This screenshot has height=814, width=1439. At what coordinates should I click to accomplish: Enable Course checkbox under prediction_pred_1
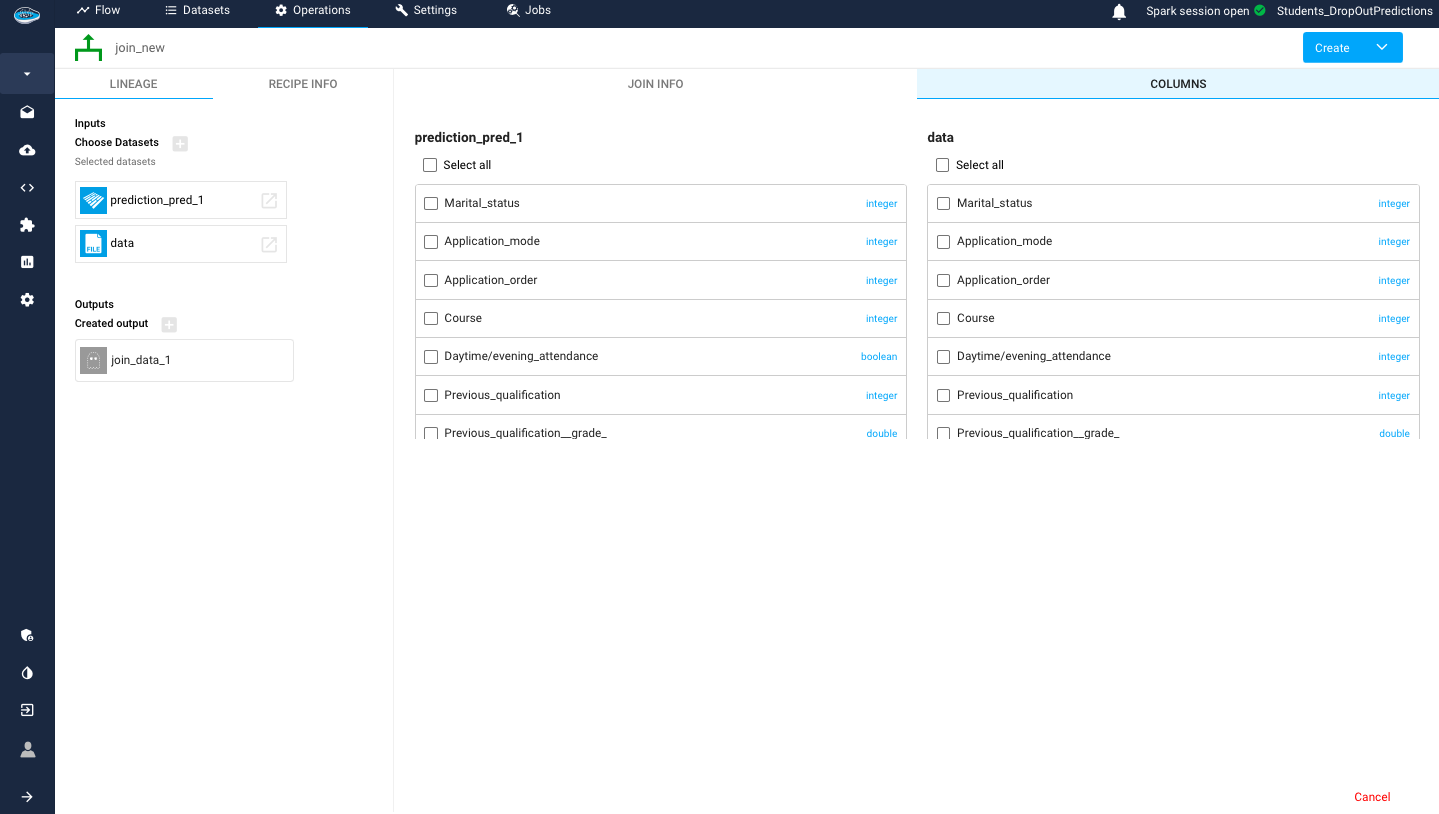tap(431, 318)
